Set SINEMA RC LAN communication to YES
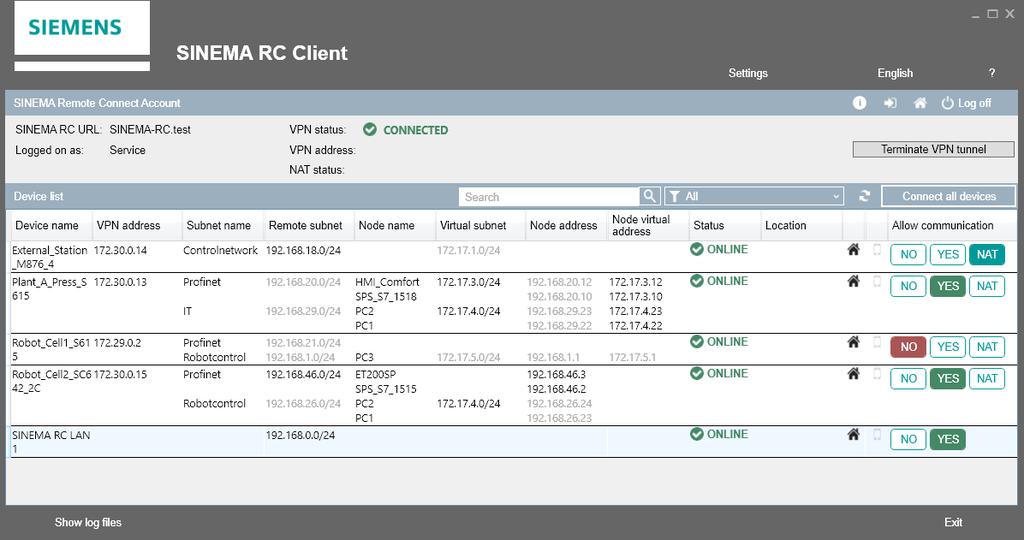 pyautogui.click(x=948, y=439)
